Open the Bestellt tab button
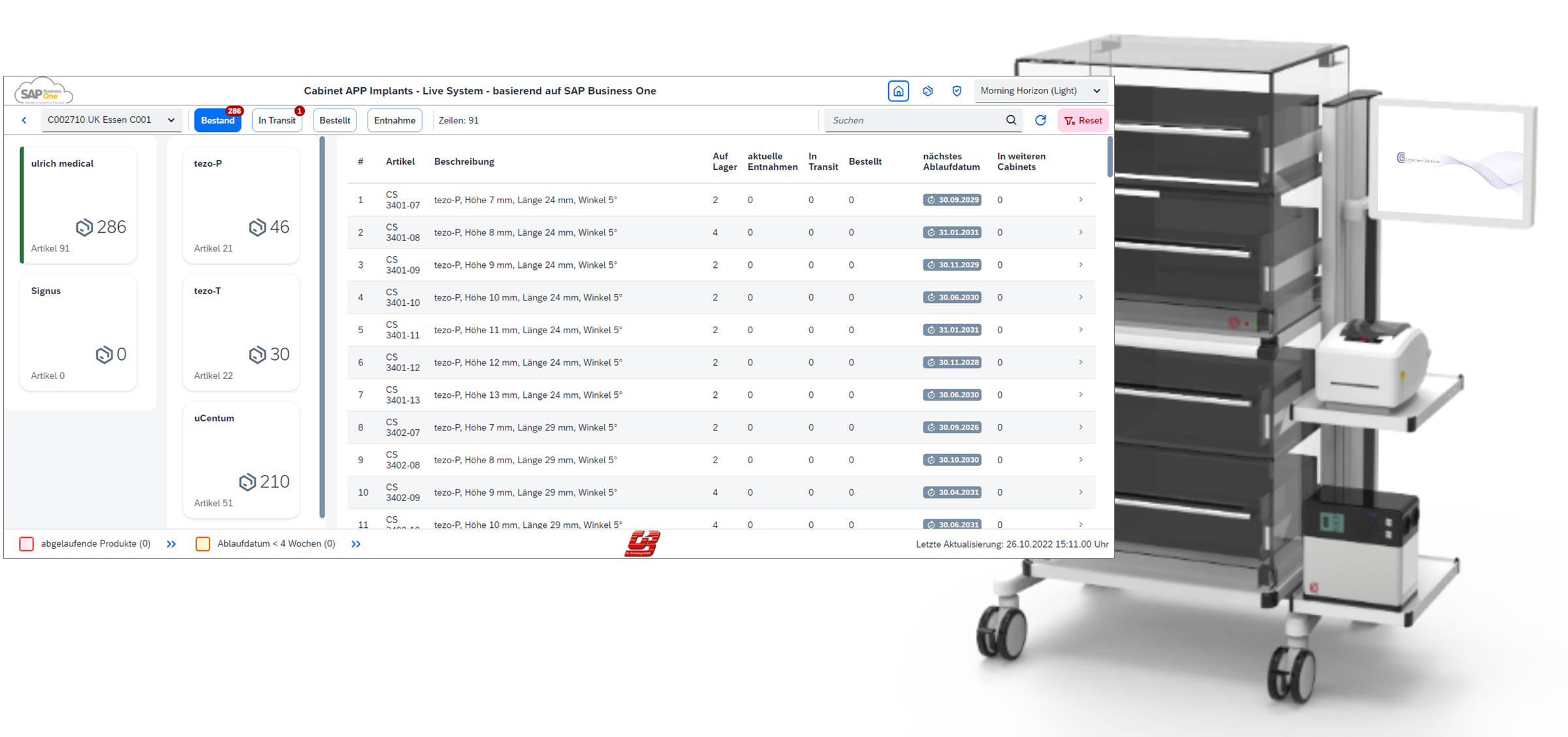 (x=334, y=120)
